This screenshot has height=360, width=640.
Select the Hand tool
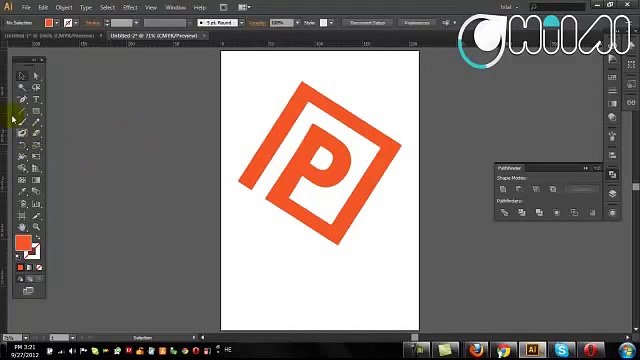coord(22,227)
